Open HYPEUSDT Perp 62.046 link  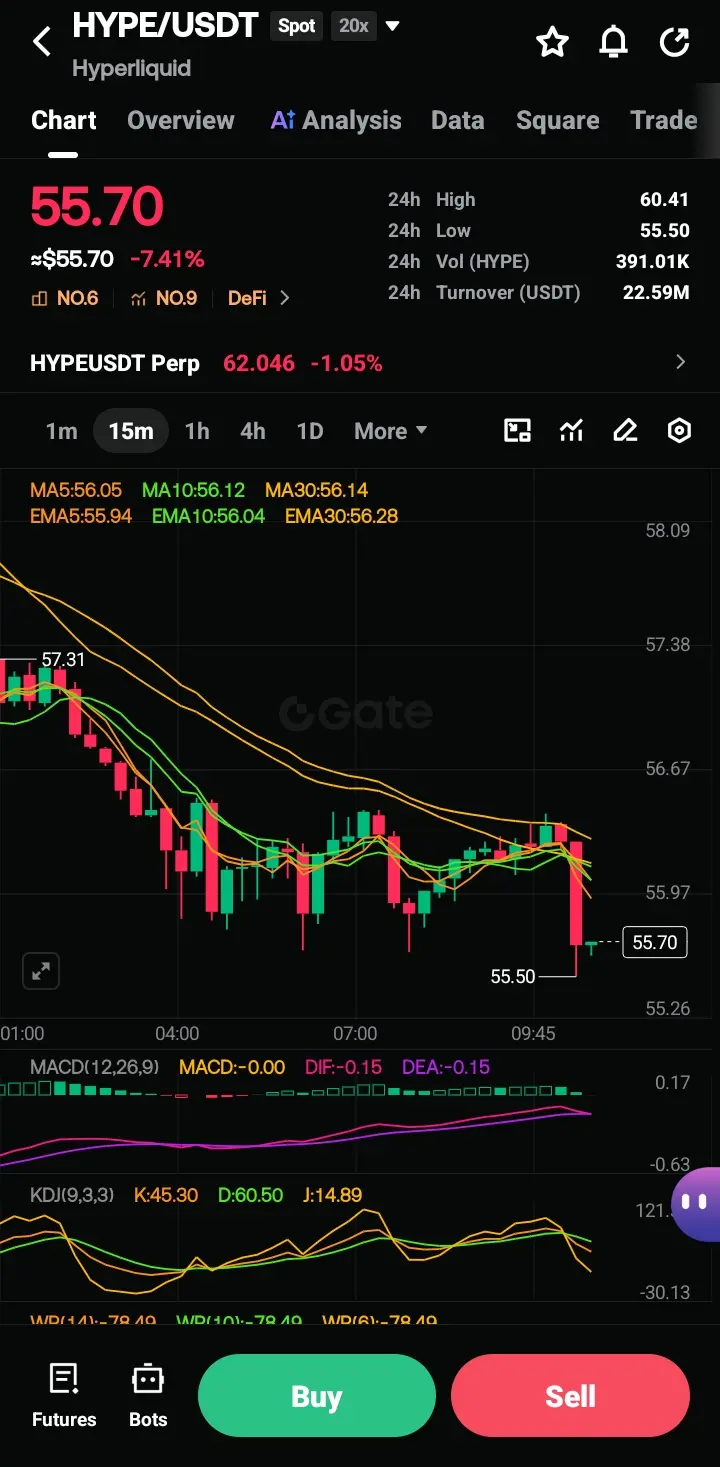(206, 363)
